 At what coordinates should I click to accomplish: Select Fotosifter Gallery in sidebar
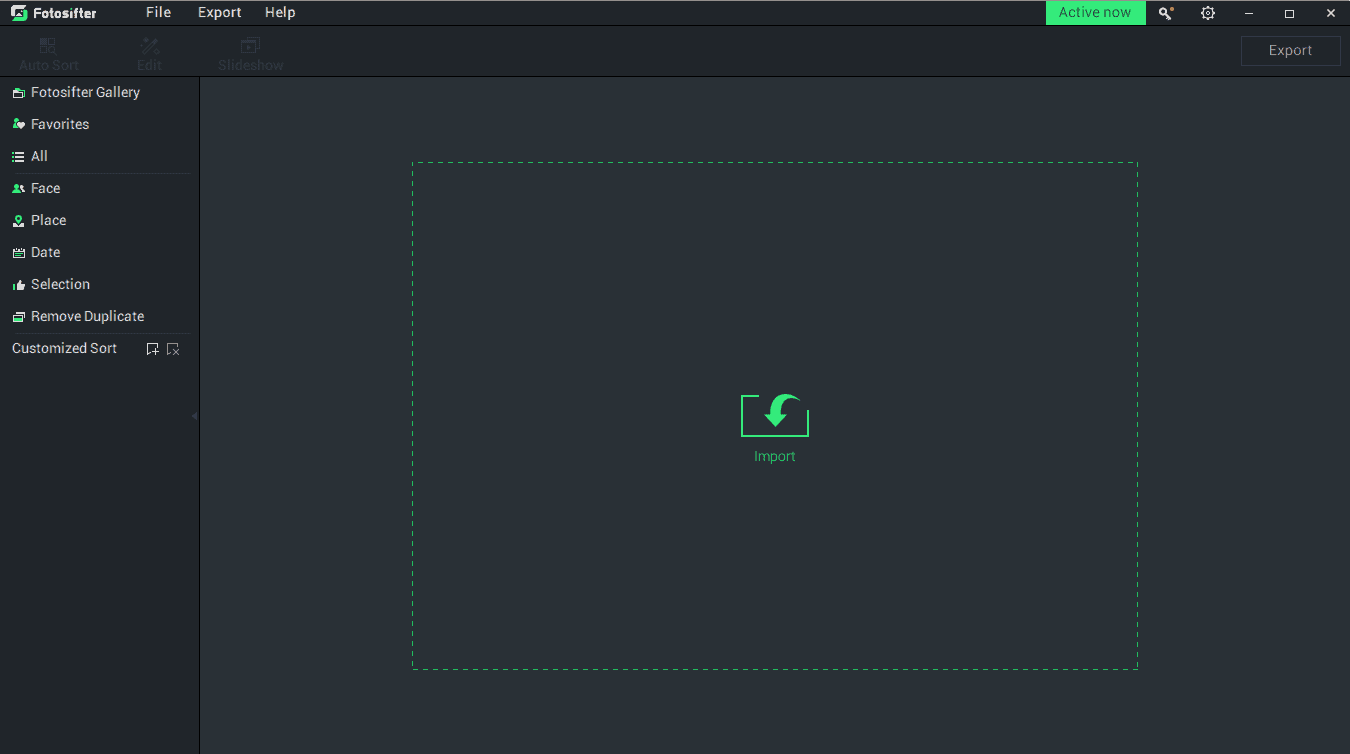[x=84, y=92]
